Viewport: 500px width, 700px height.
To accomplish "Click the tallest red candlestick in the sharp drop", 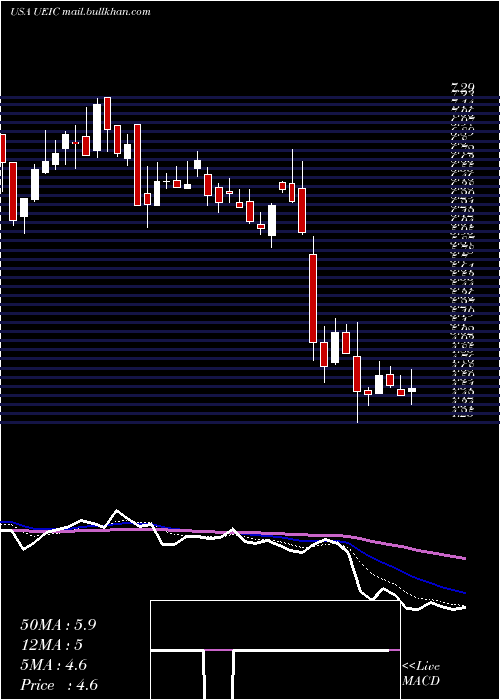I will pyautogui.click(x=313, y=298).
